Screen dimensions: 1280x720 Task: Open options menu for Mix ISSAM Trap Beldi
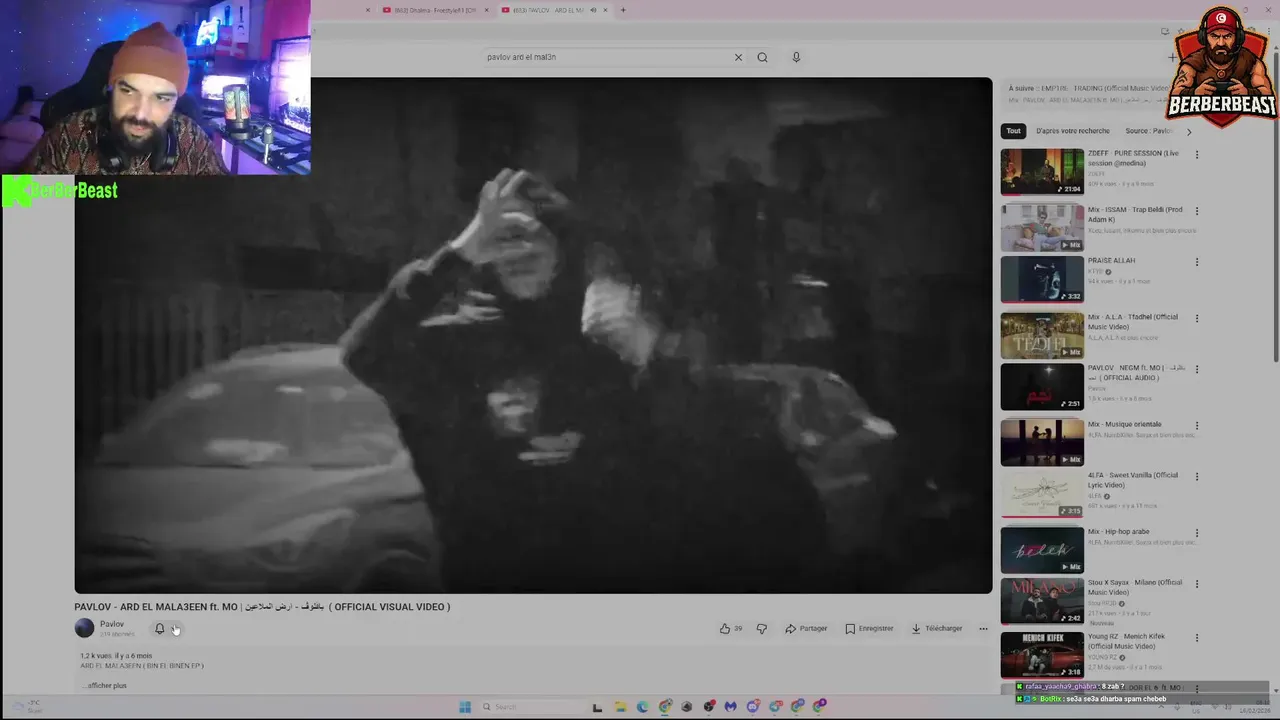tap(1196, 211)
